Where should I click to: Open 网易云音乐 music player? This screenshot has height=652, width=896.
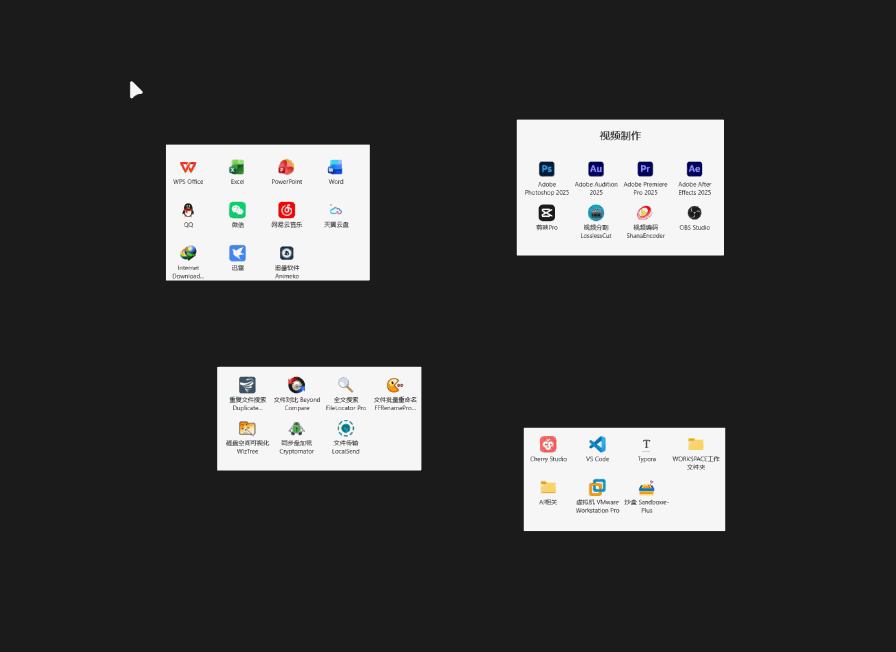pos(287,211)
